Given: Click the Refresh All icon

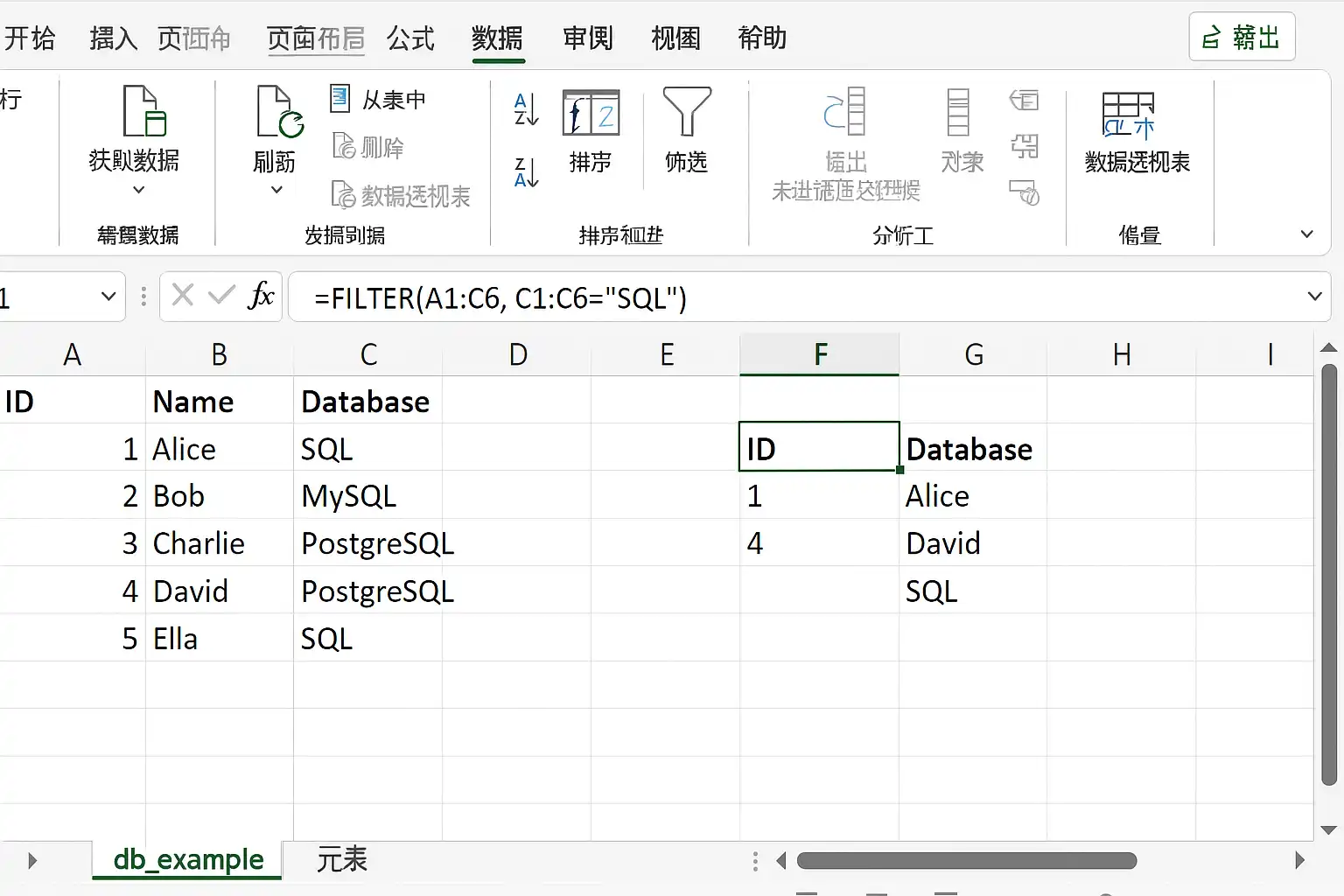Looking at the screenshot, I should [x=279, y=111].
